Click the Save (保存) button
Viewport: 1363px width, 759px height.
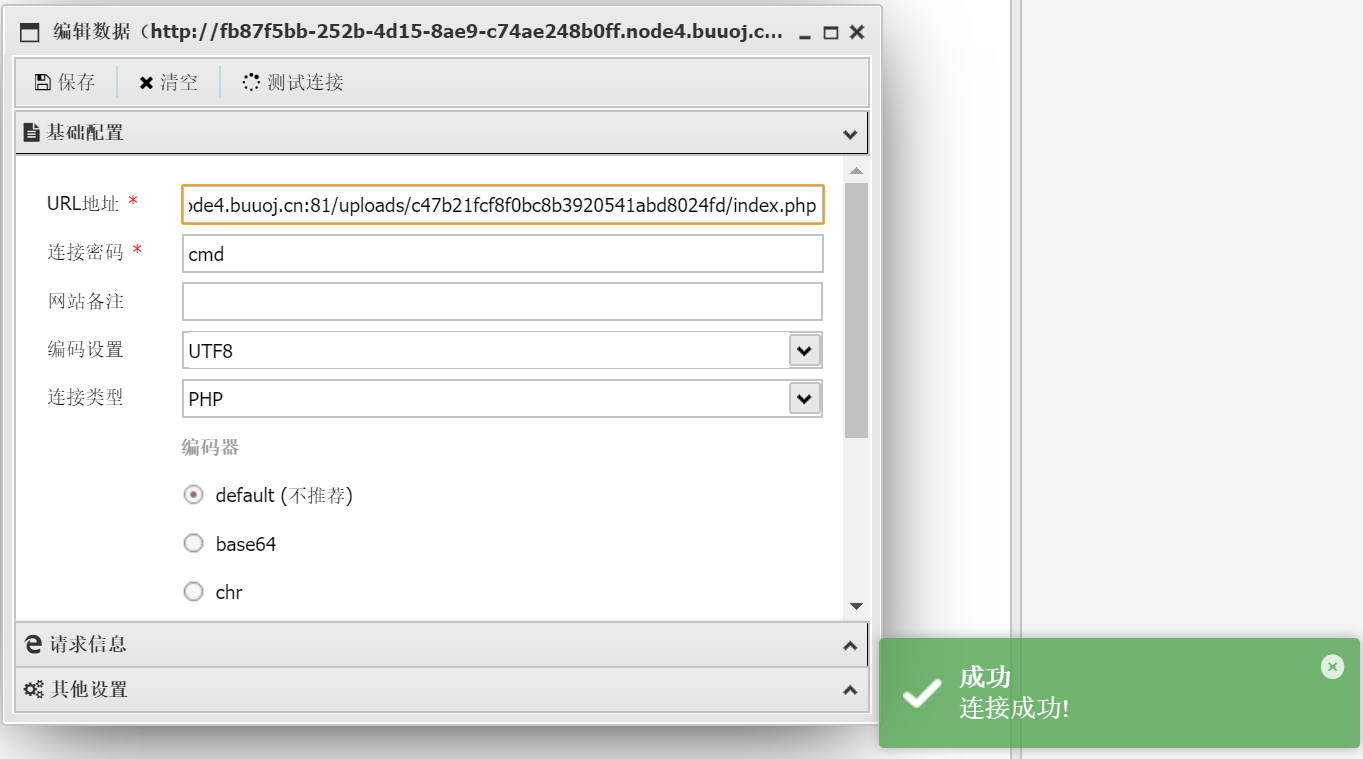65,82
